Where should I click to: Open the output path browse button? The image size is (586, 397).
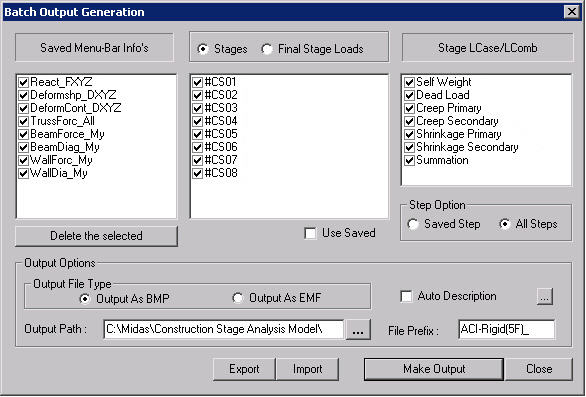click(x=358, y=330)
